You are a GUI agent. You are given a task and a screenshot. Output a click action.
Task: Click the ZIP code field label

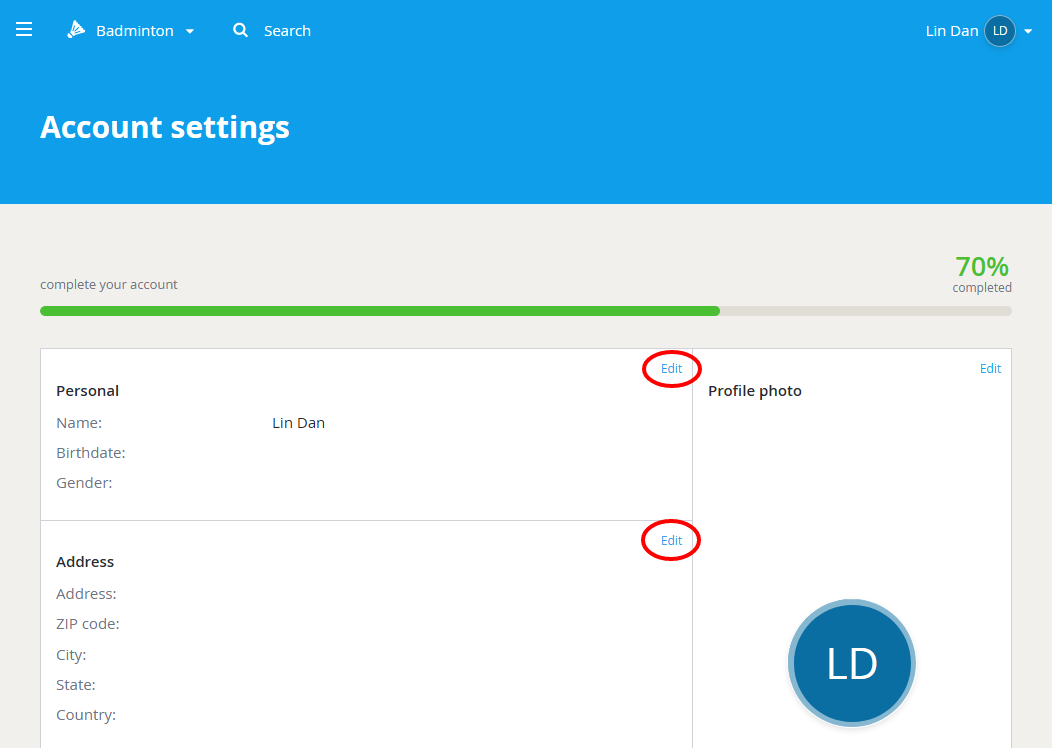(88, 624)
